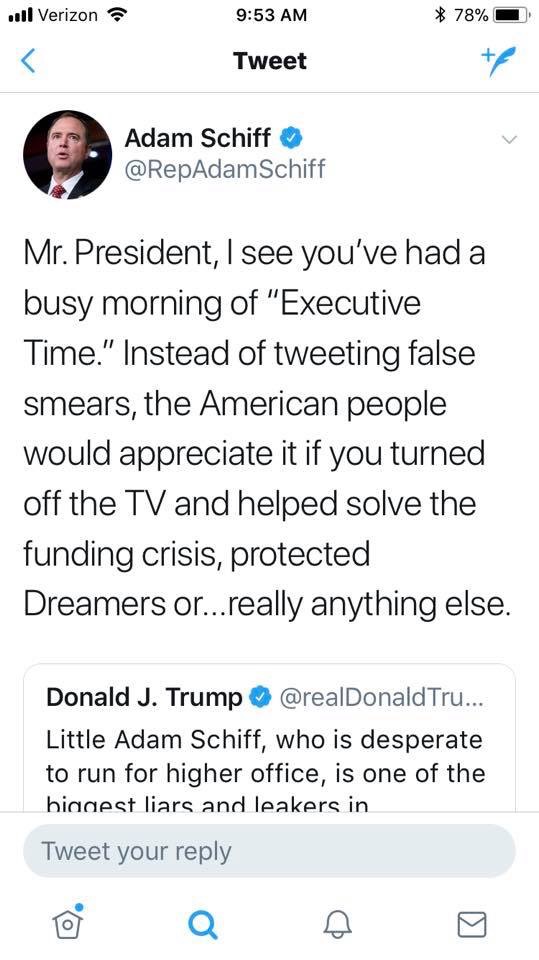
Task: Open quoted Donald J. Trump tweet
Action: pos(270,738)
